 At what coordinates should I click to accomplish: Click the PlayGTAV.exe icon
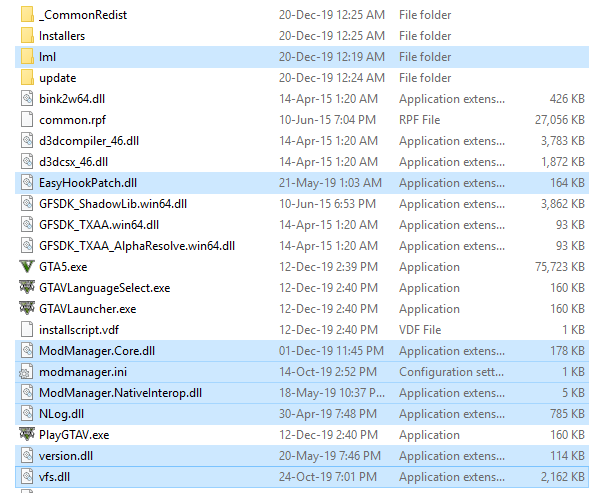pyautogui.click(x=27, y=434)
